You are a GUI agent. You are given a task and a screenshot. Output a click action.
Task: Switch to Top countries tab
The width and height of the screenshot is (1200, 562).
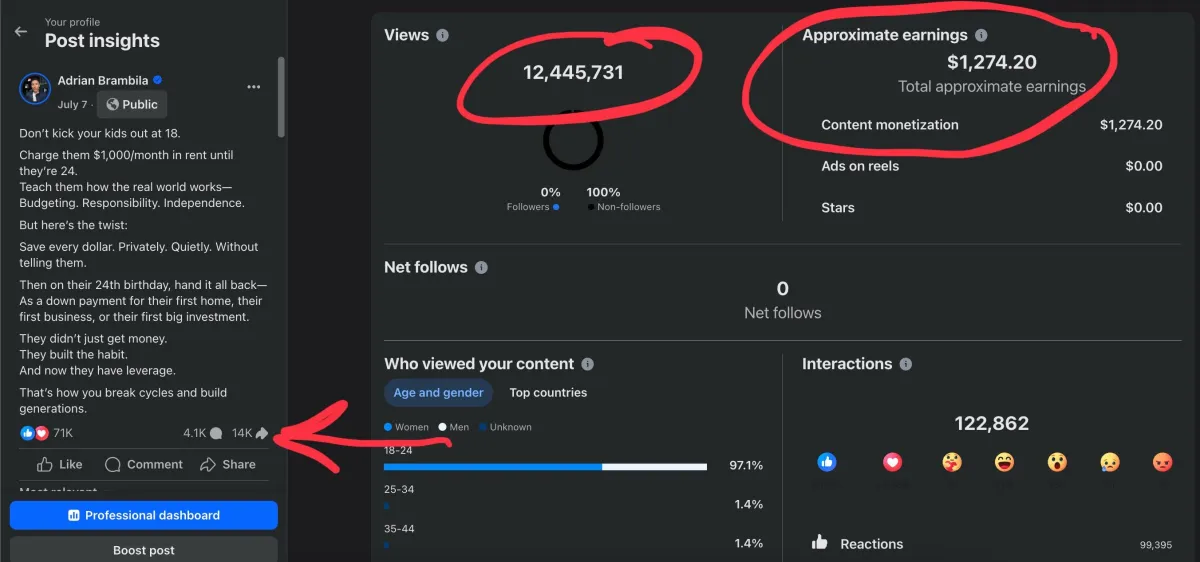coord(548,393)
